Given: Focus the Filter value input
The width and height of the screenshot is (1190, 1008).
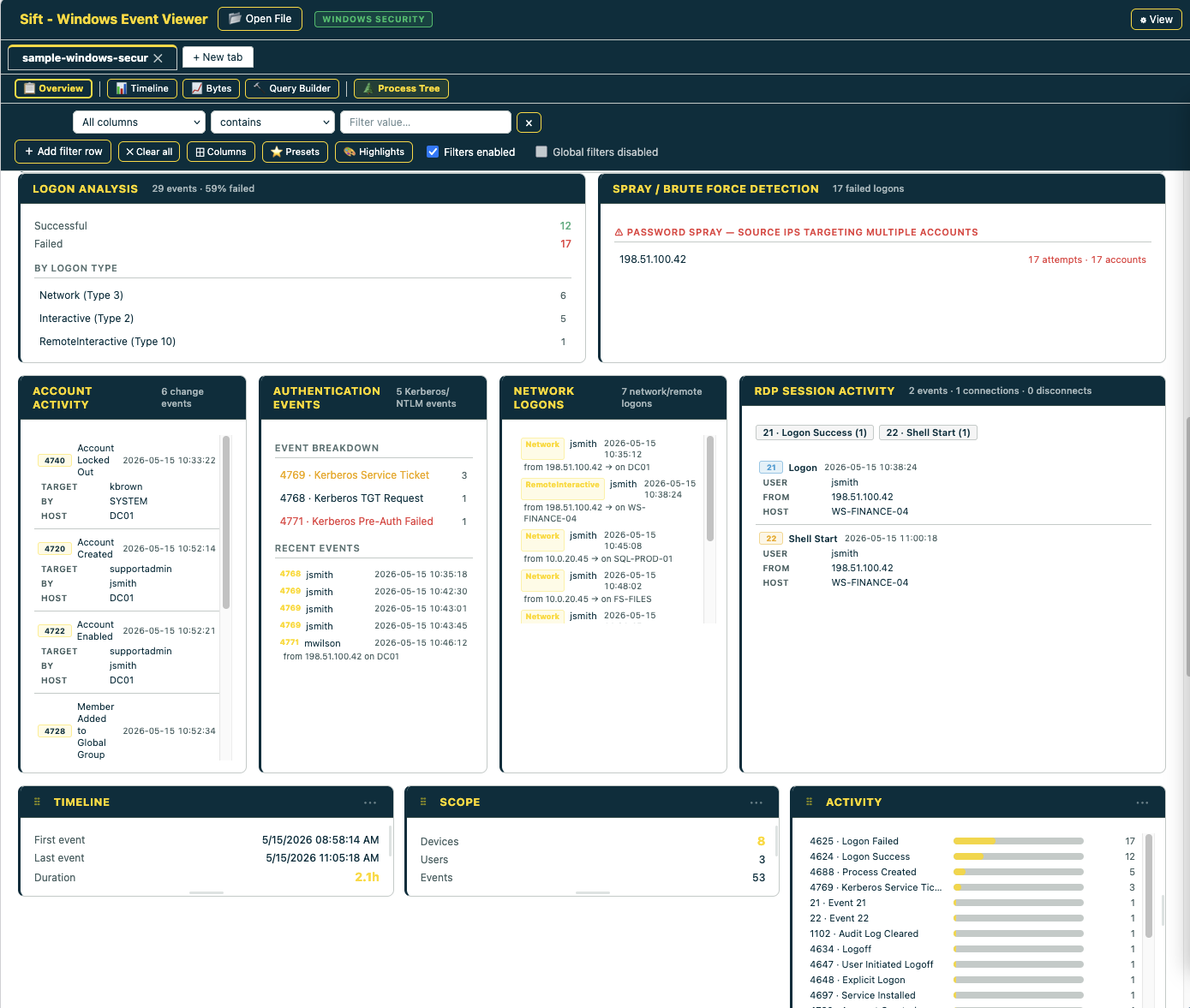Looking at the screenshot, I should 426,122.
